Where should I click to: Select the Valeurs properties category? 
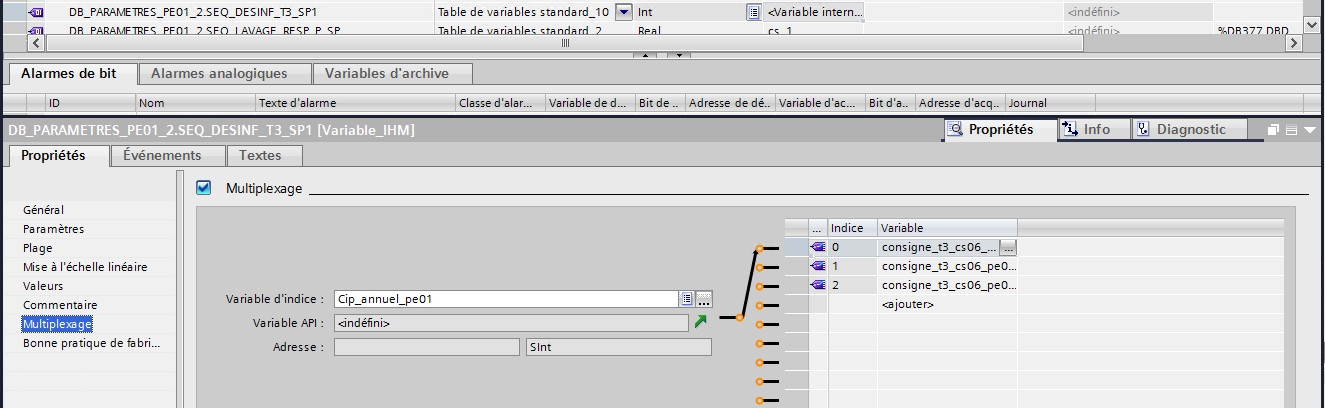(x=43, y=286)
